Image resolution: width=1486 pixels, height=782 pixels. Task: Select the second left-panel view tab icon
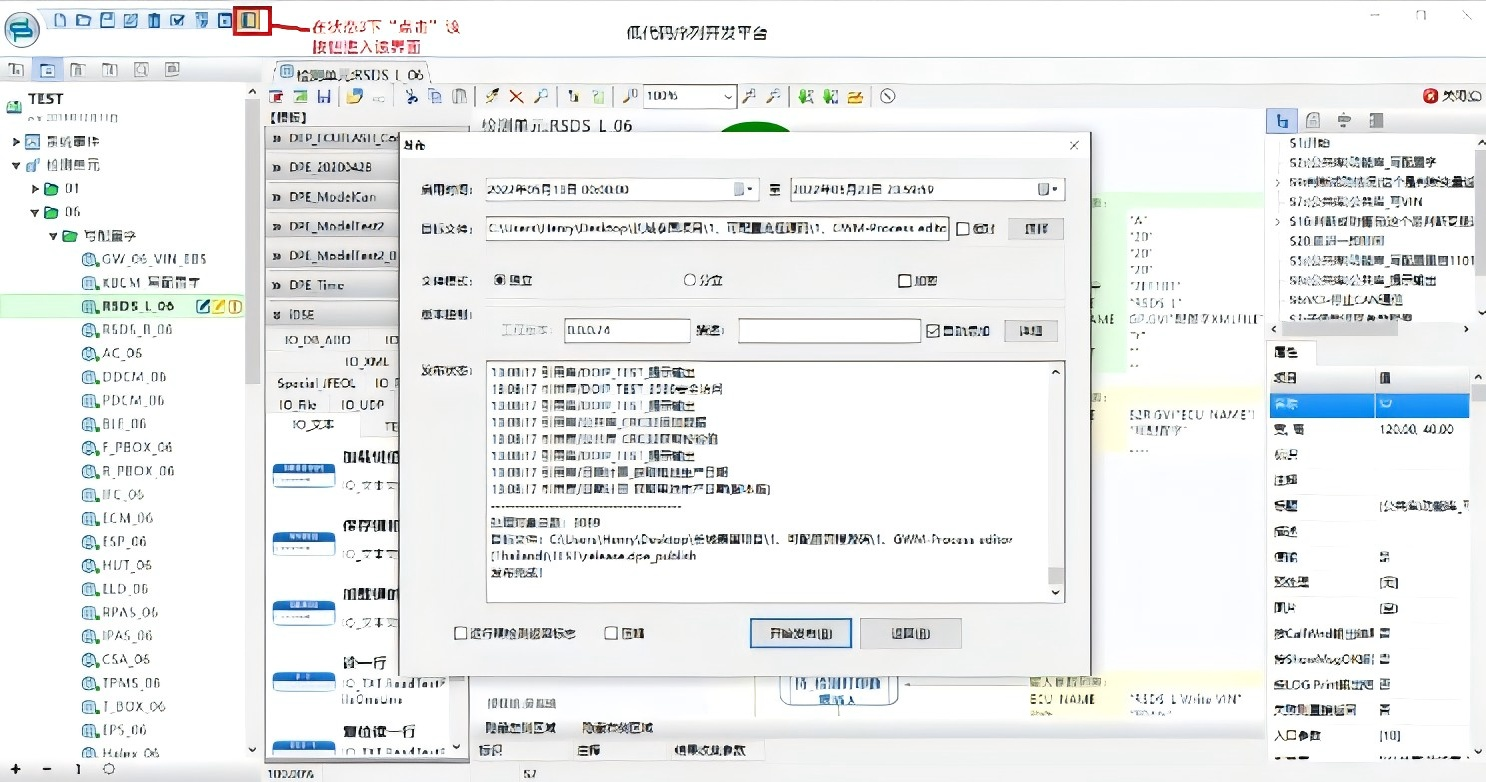[x=47, y=70]
